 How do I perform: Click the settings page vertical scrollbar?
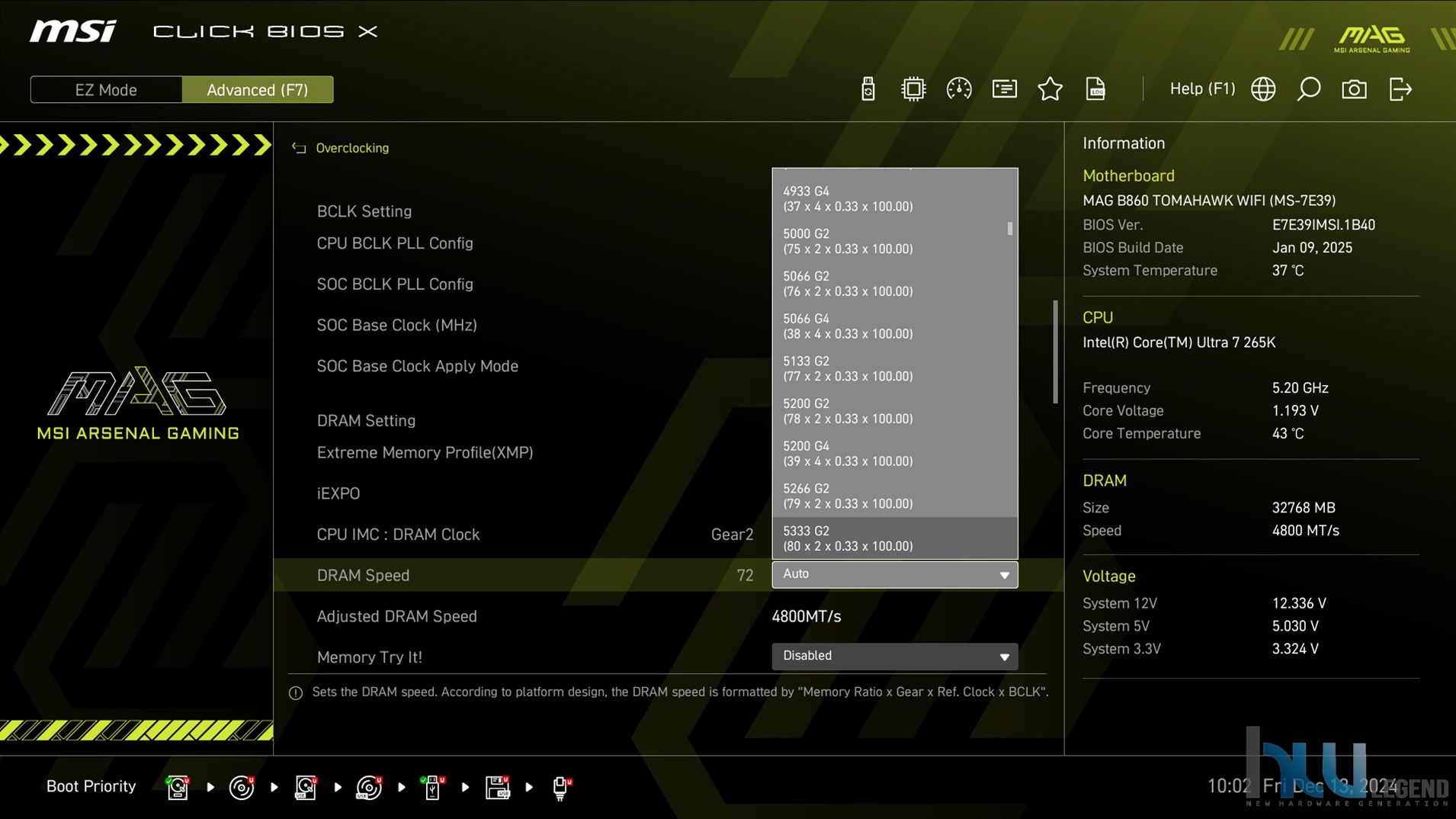[x=1056, y=352]
